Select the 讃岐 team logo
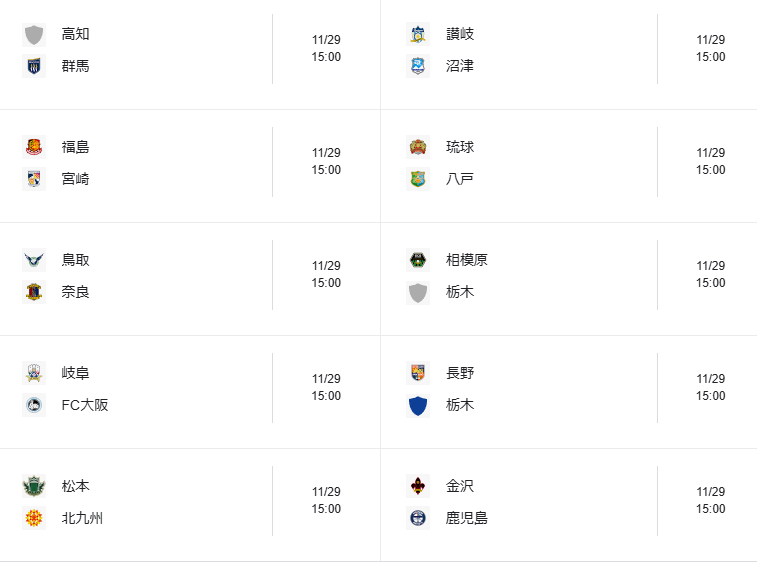The width and height of the screenshot is (757, 562). [418, 35]
